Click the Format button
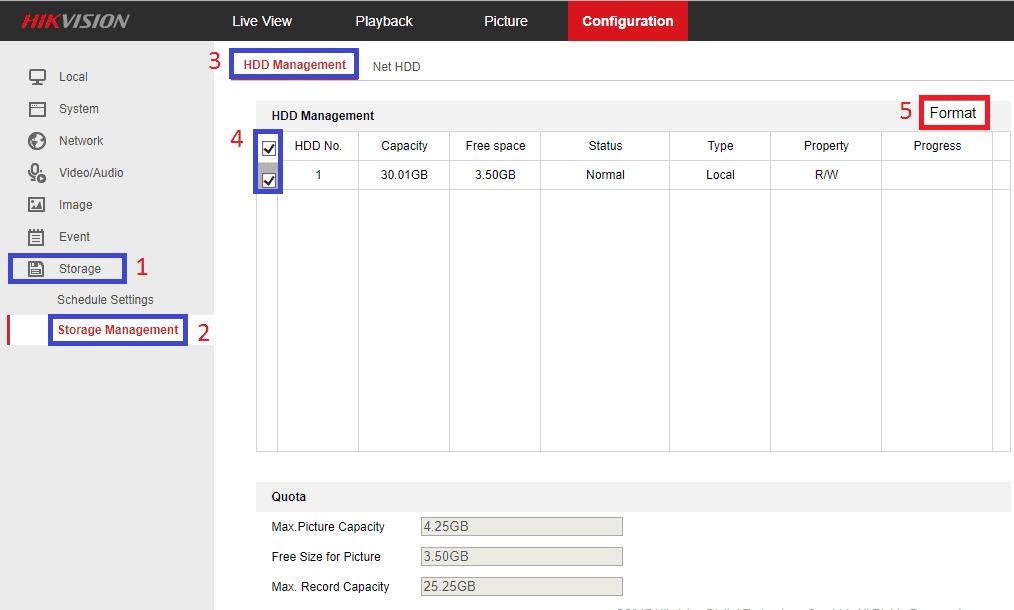Image resolution: width=1014 pixels, height=610 pixels. (953, 113)
